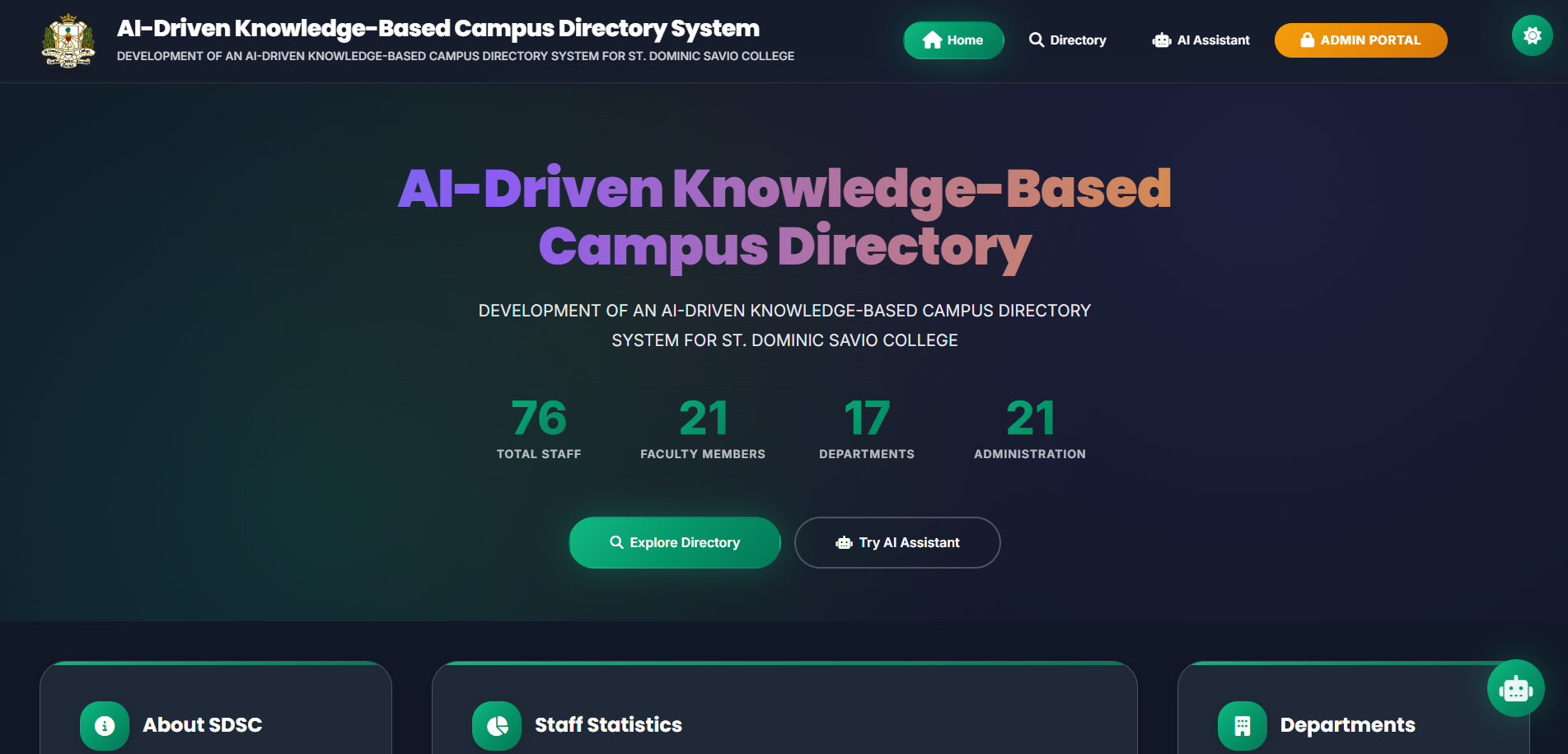Toggle the light/dark theme sun button

pyautogui.click(x=1532, y=35)
